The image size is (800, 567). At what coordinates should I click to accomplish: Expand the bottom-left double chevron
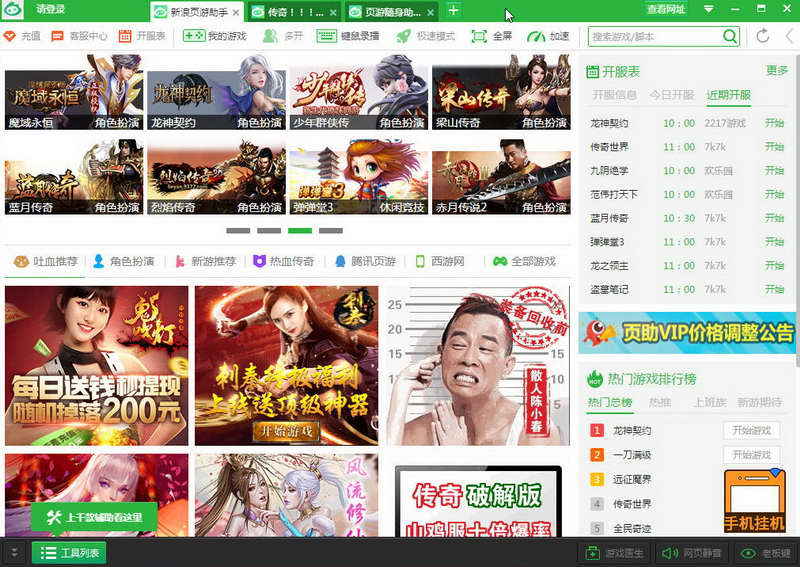pos(14,553)
